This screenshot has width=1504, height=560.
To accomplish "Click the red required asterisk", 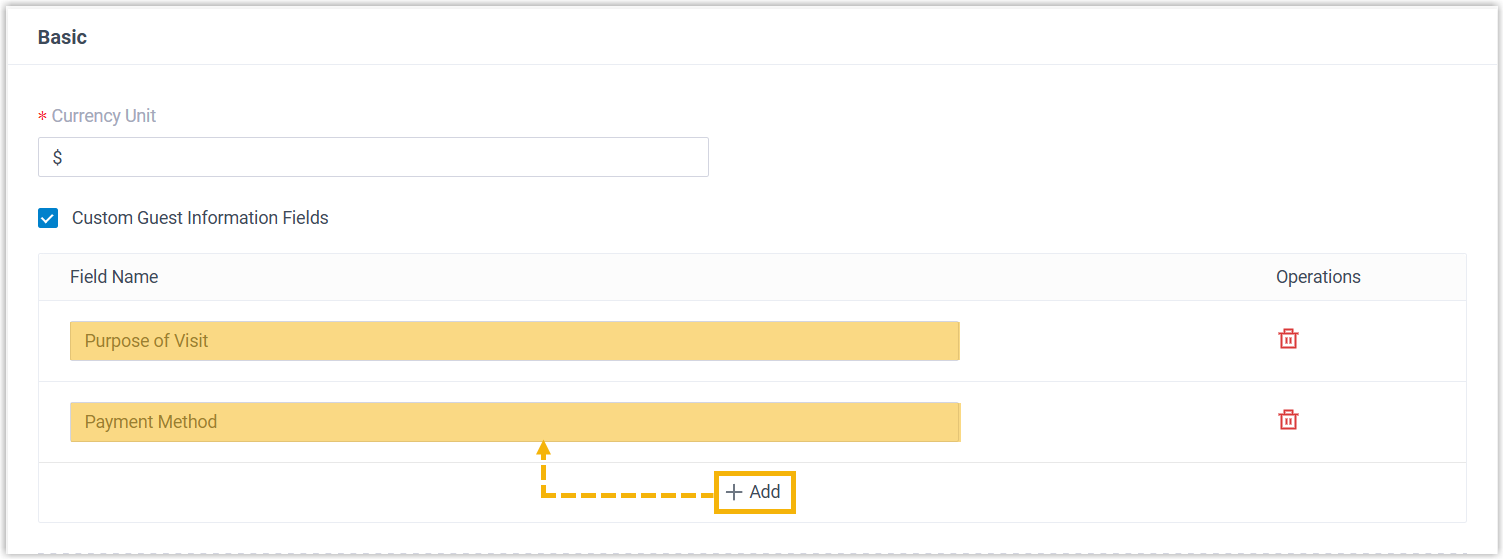I will click(42, 117).
